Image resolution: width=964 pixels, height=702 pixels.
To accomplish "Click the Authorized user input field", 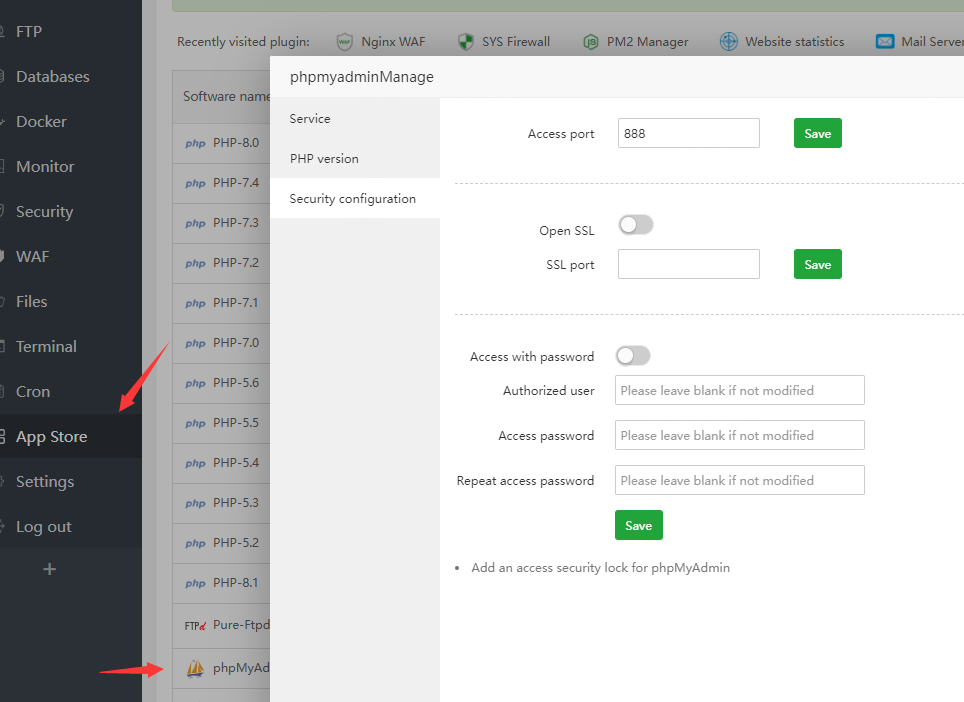I will (x=740, y=390).
